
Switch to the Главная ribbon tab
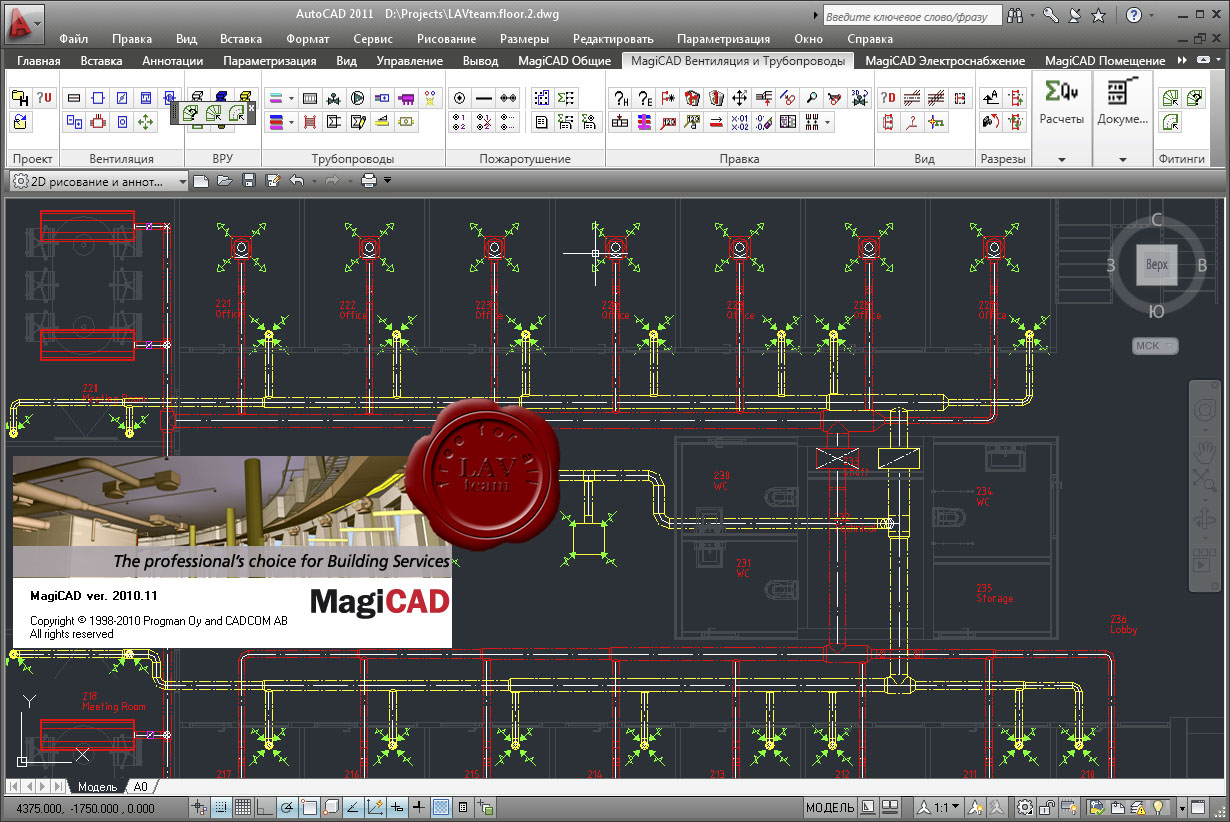tap(38, 61)
